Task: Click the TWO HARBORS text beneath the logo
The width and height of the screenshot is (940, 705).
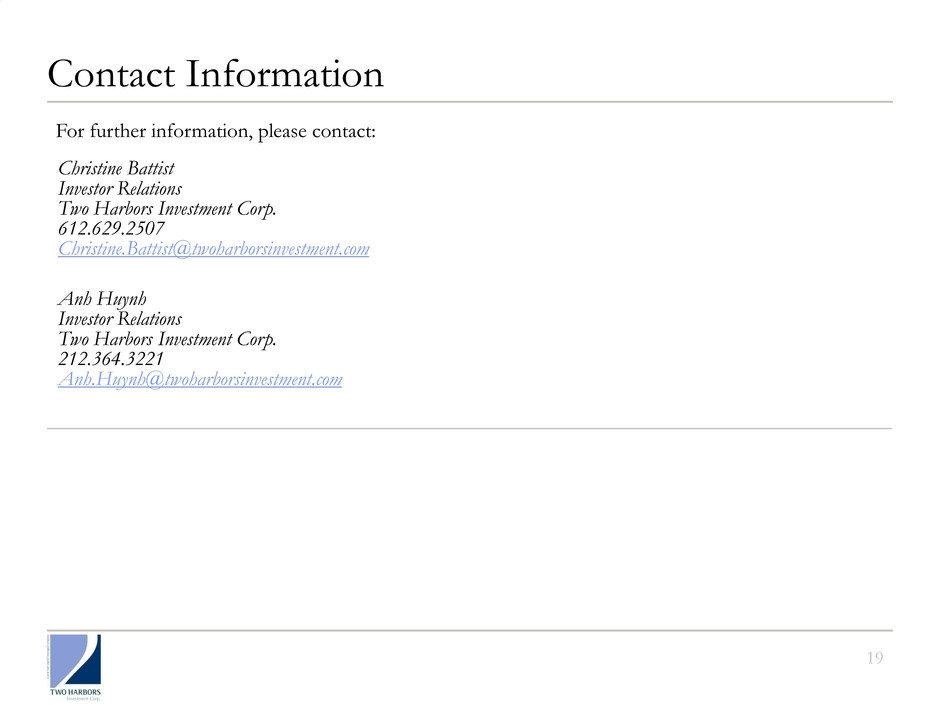Action: (x=79, y=690)
